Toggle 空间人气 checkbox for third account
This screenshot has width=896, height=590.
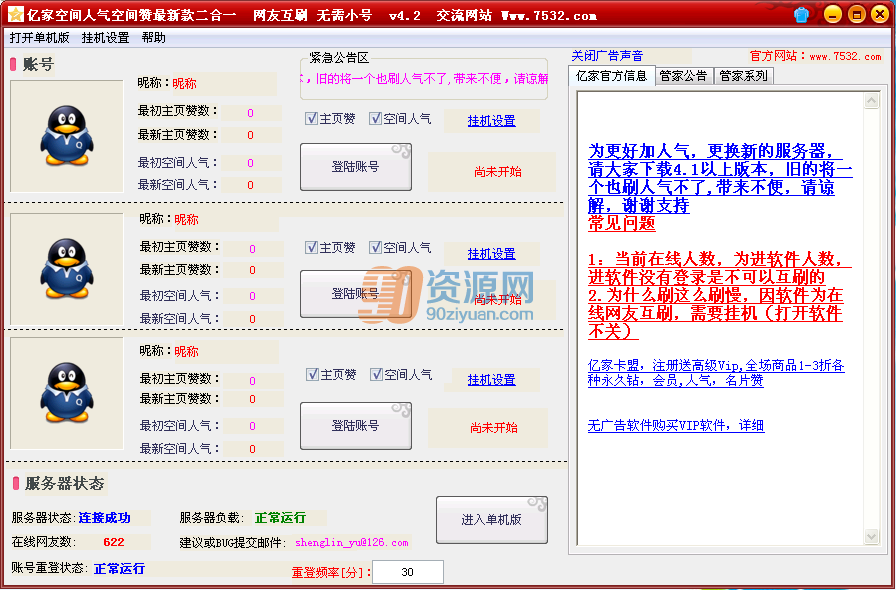(x=377, y=374)
